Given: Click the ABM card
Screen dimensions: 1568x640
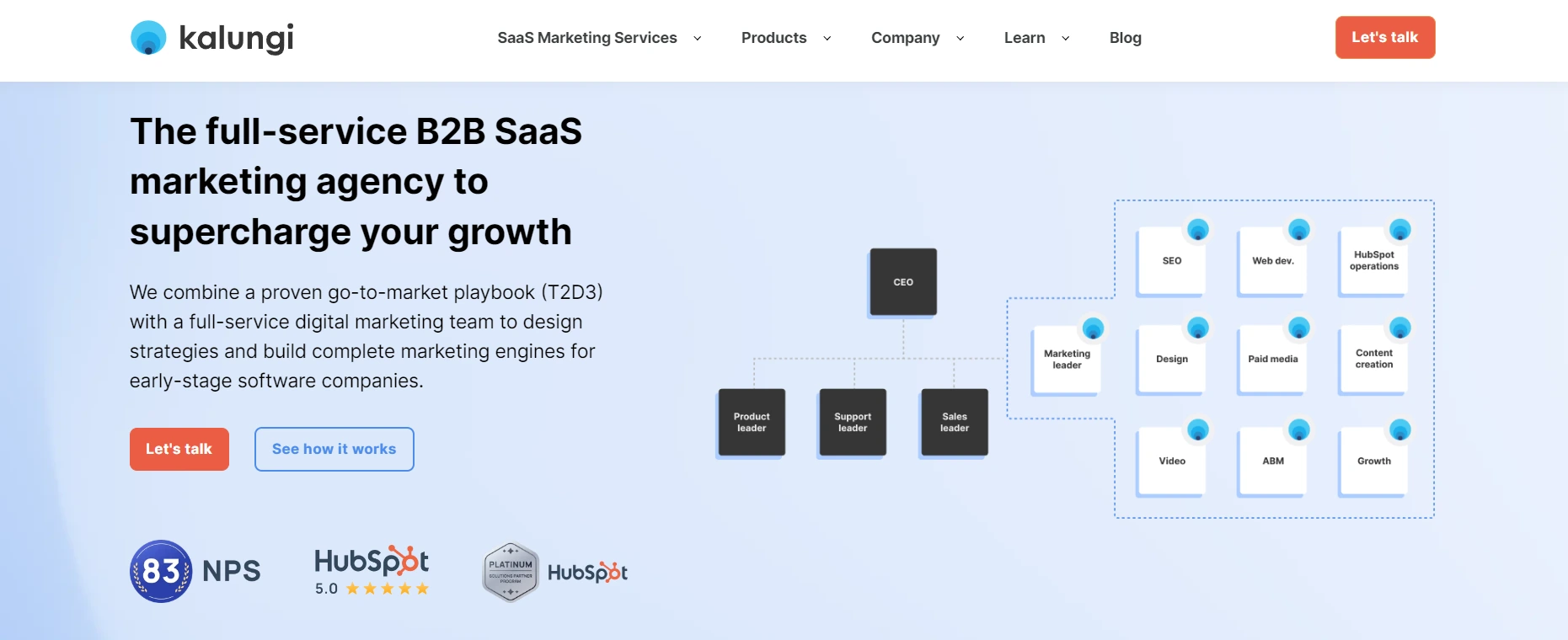Looking at the screenshot, I should coord(1273,461).
